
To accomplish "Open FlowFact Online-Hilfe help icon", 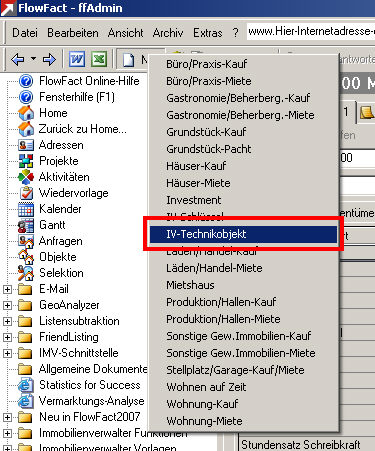I will click(26, 81).
